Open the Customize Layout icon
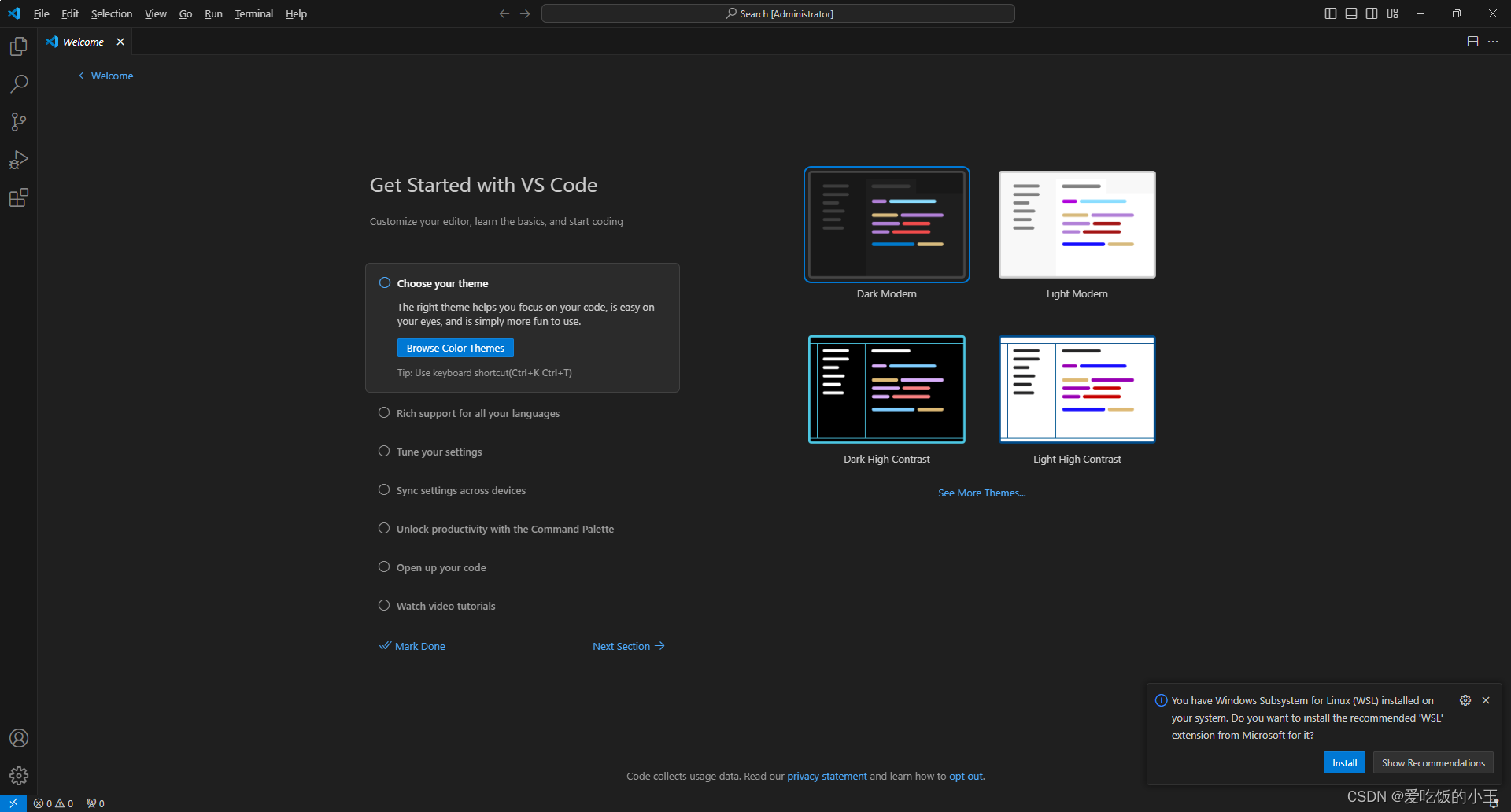The width and height of the screenshot is (1511, 812). pyautogui.click(x=1393, y=13)
